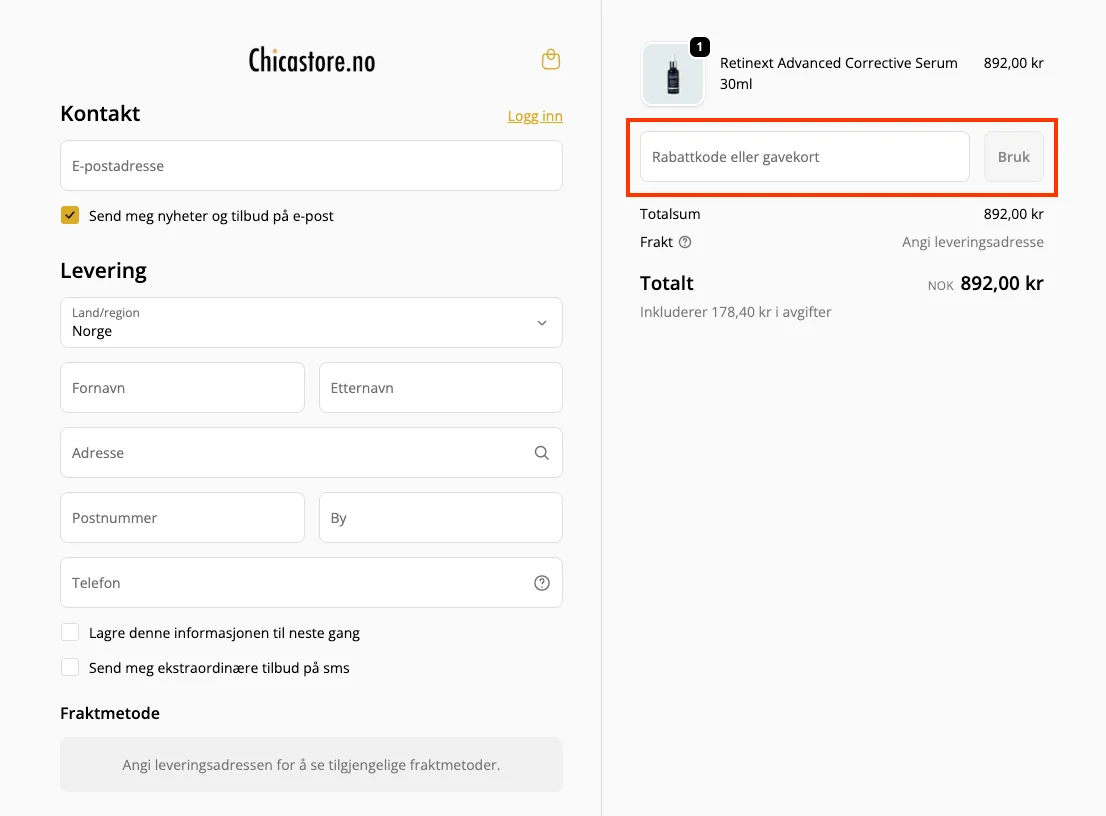Click the Levering heading
This screenshot has width=1106, height=816.
coord(104,271)
